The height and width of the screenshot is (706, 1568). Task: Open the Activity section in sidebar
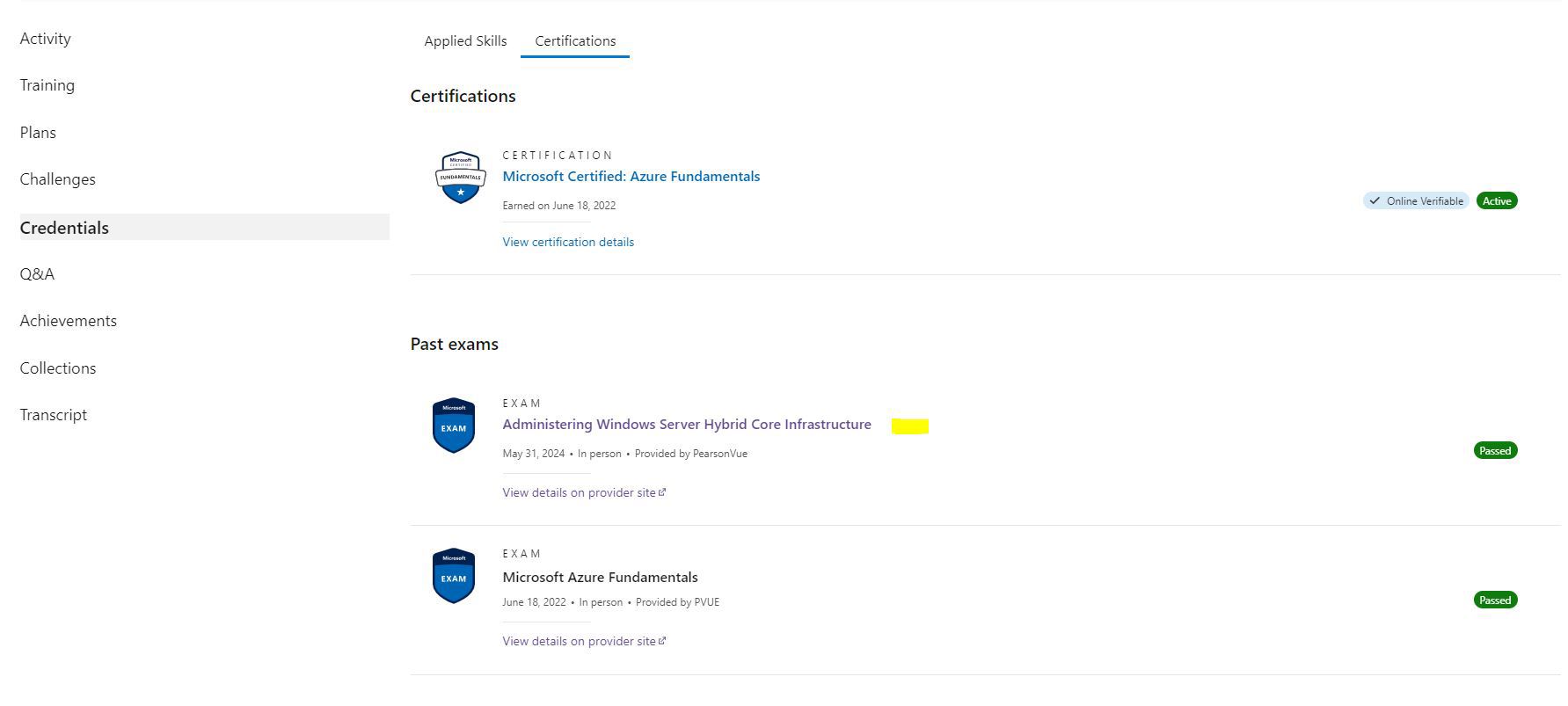[x=45, y=39]
